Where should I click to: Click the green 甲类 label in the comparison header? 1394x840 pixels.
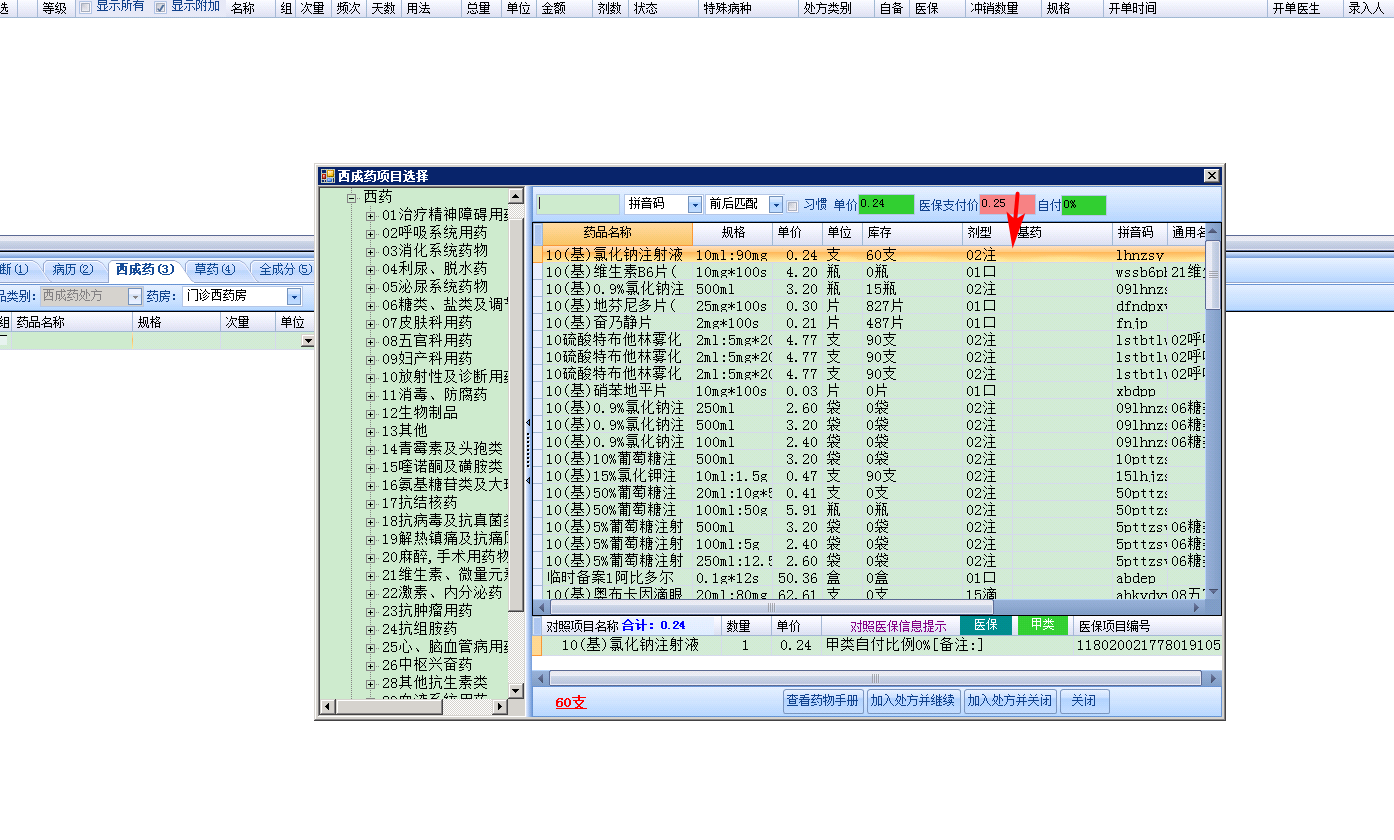1042,625
